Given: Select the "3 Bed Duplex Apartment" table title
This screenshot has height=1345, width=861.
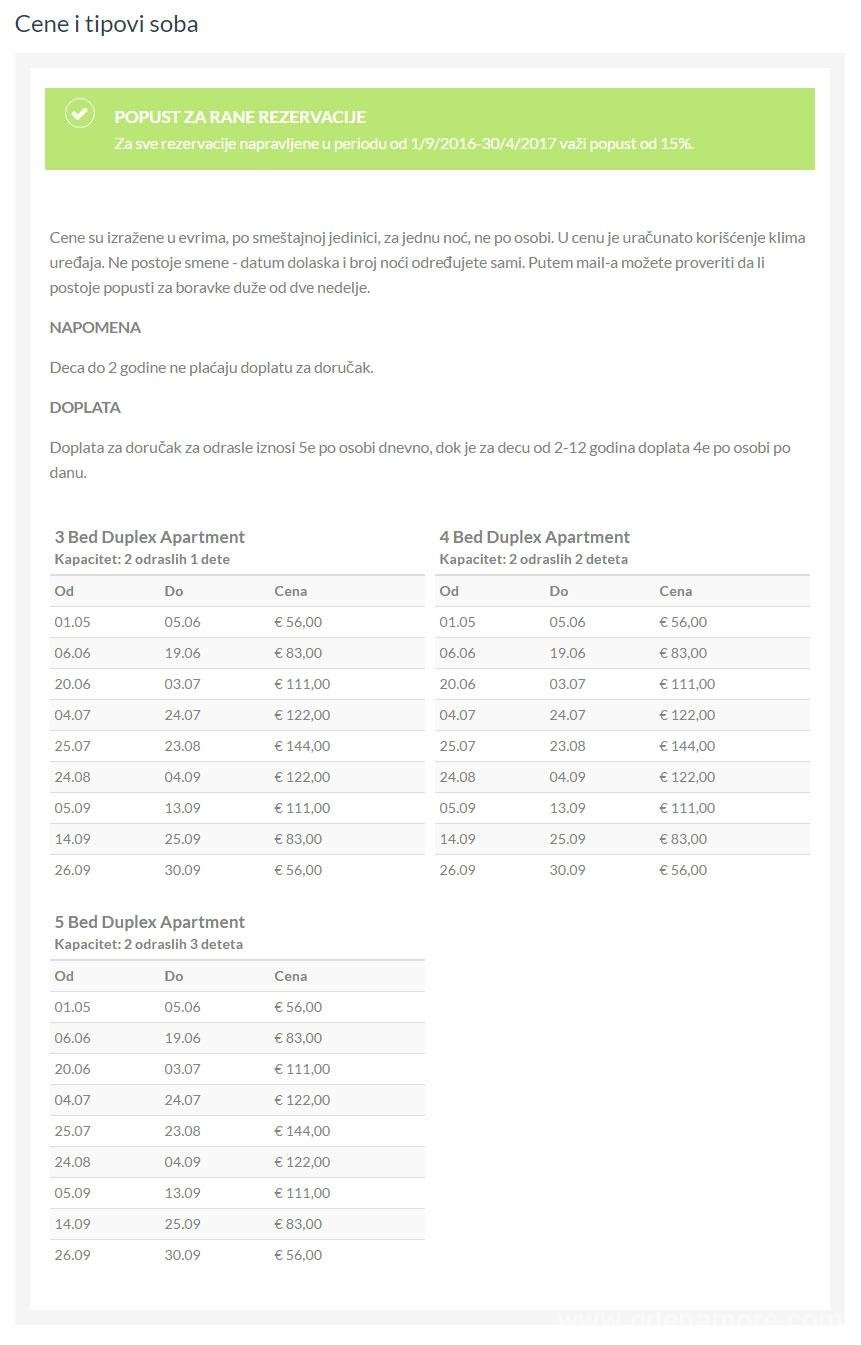Looking at the screenshot, I should point(150,537).
